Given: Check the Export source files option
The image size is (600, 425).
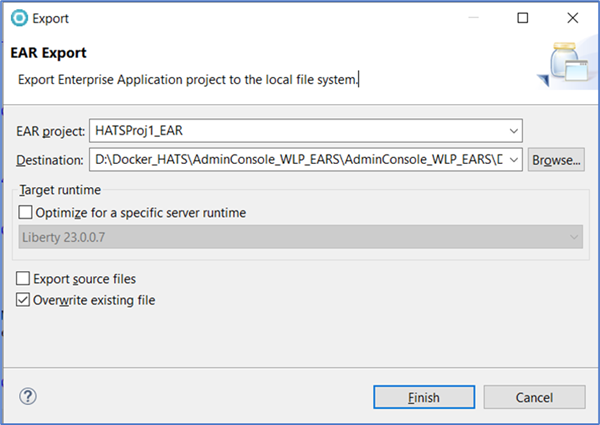Looking at the screenshot, I should (23, 279).
